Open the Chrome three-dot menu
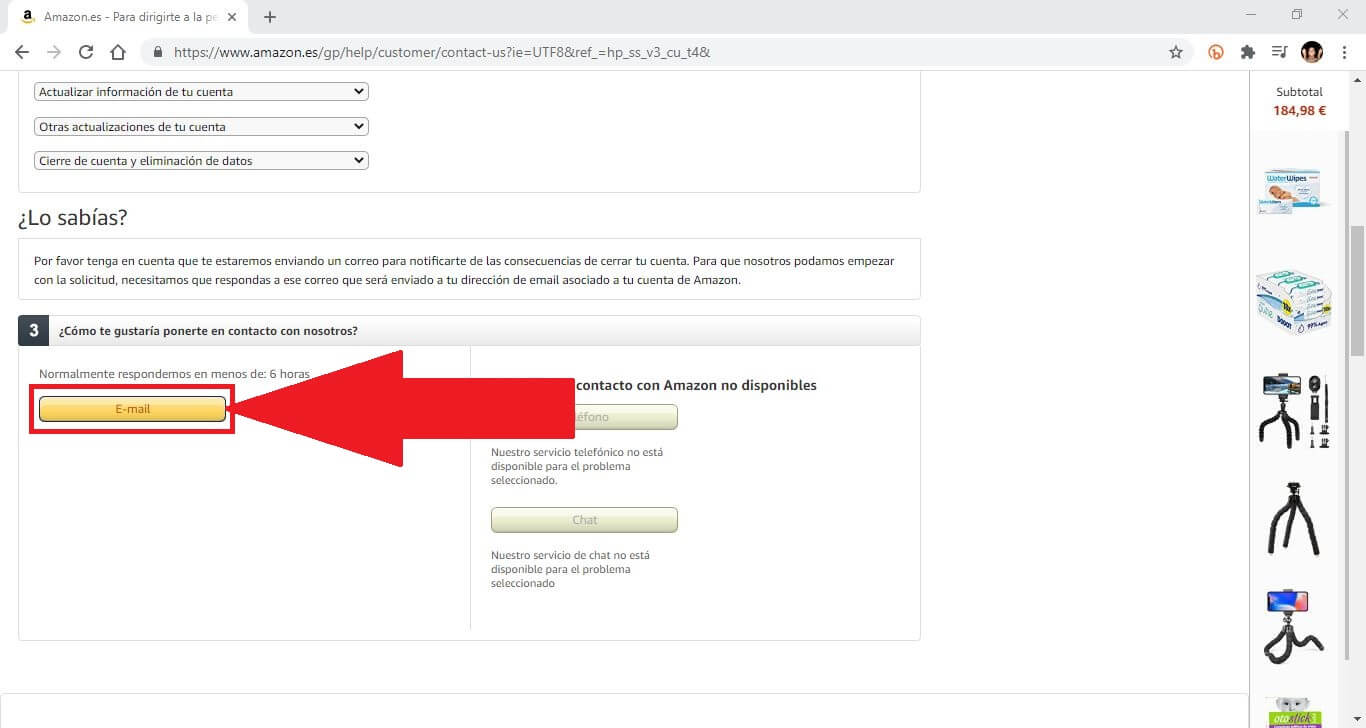The image size is (1366, 728). click(1345, 52)
